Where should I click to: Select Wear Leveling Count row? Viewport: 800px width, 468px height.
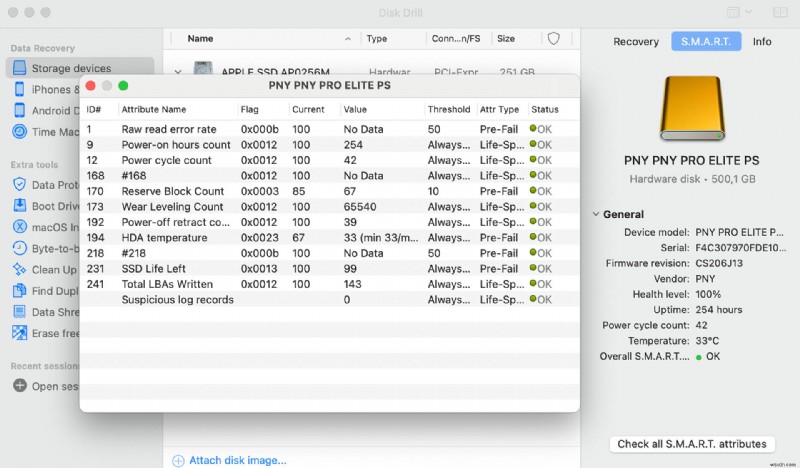click(x=330, y=207)
